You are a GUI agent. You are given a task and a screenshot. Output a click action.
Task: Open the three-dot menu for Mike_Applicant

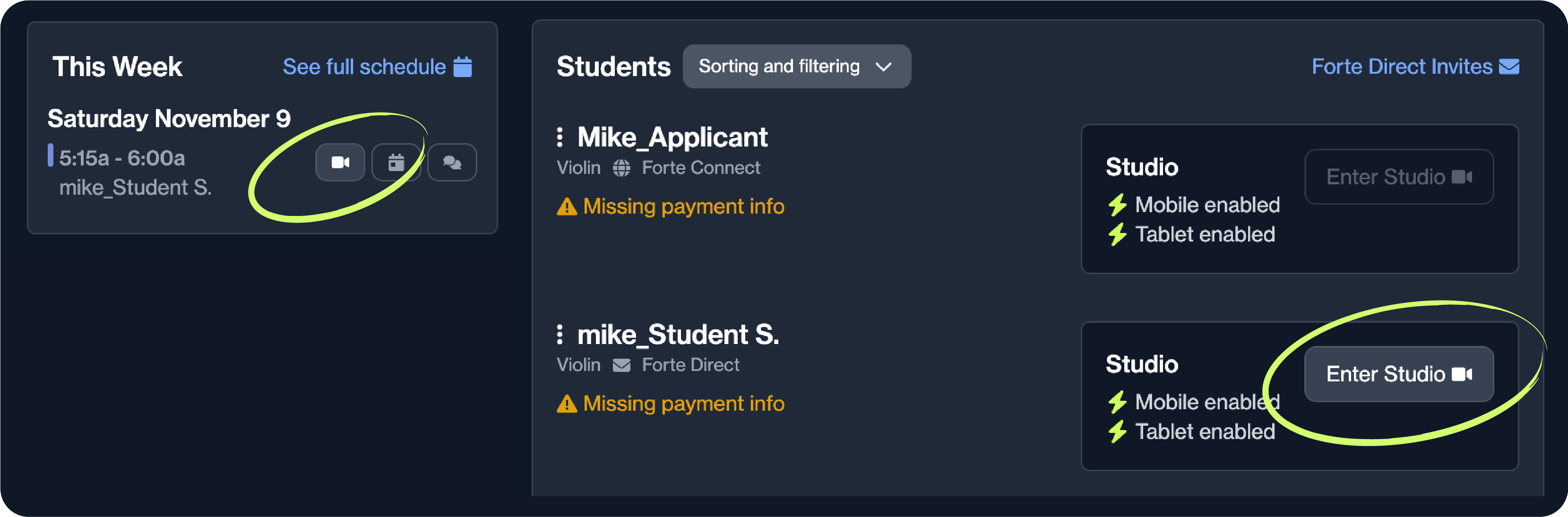560,137
